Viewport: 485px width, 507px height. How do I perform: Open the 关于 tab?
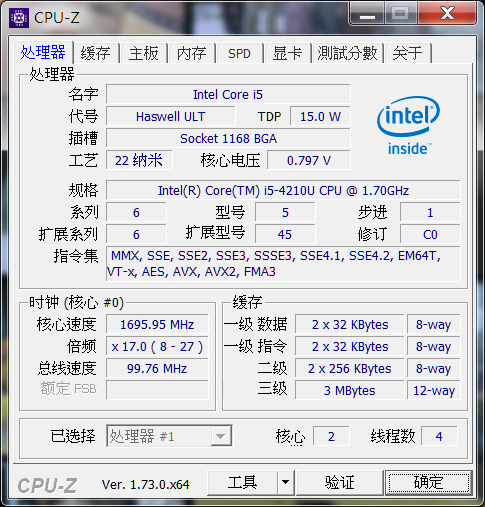pyautogui.click(x=407, y=53)
